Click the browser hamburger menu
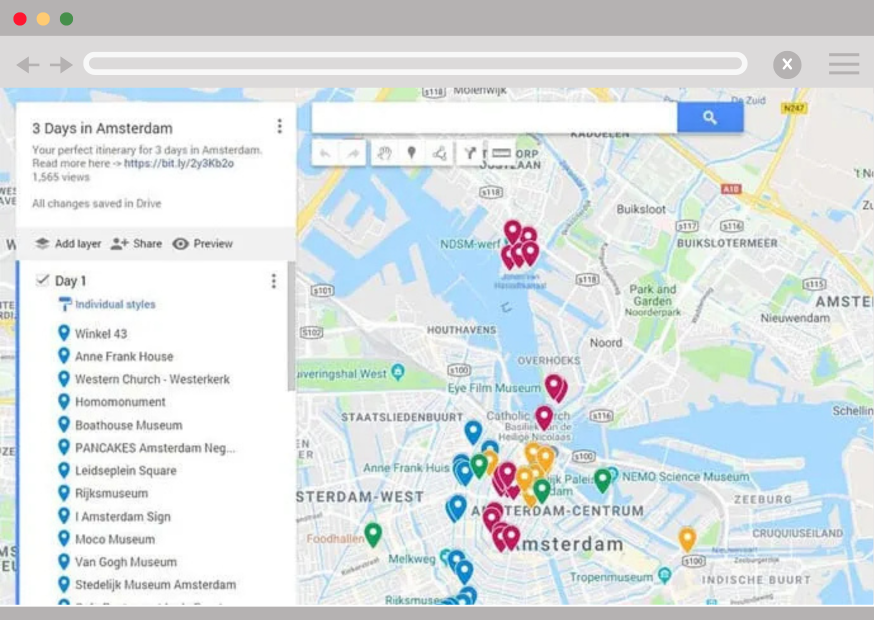This screenshot has width=874, height=620. coord(843,64)
